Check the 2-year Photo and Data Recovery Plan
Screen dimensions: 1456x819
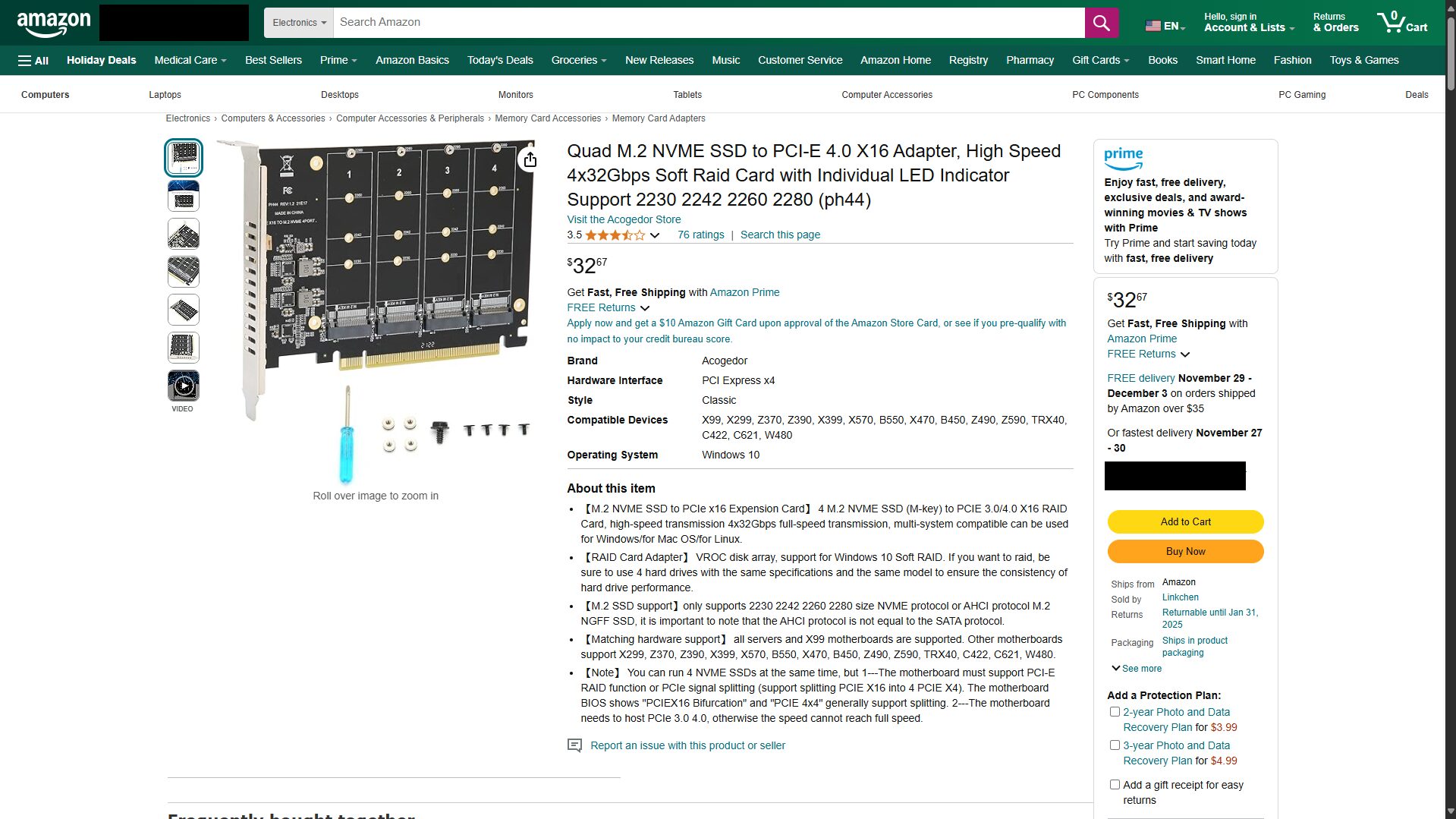1115,712
